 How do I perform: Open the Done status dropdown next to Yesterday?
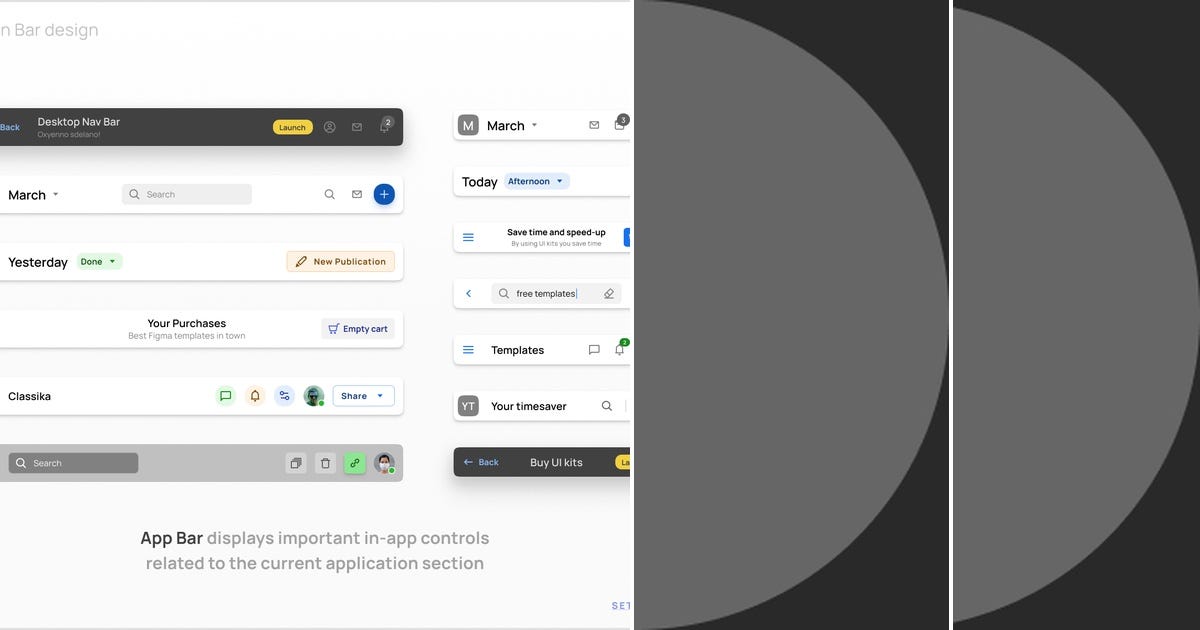pyautogui.click(x=98, y=261)
